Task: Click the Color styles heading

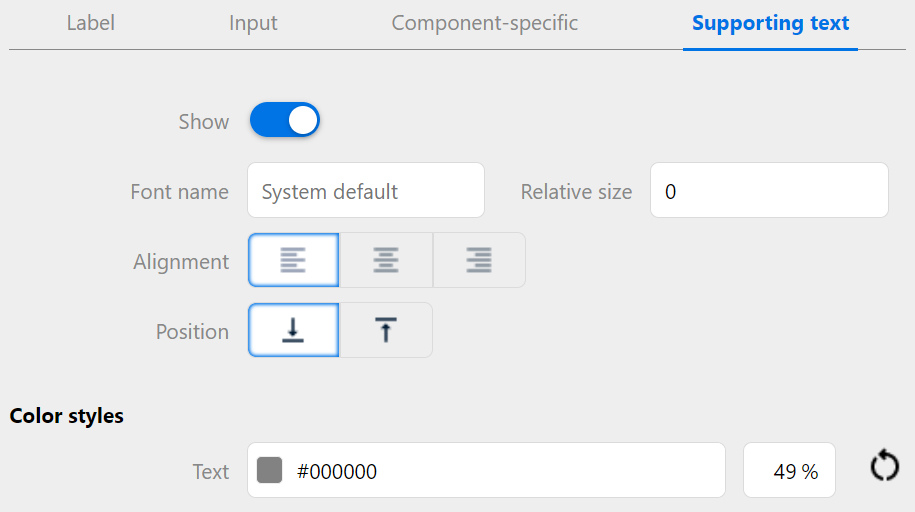Action: click(x=67, y=416)
